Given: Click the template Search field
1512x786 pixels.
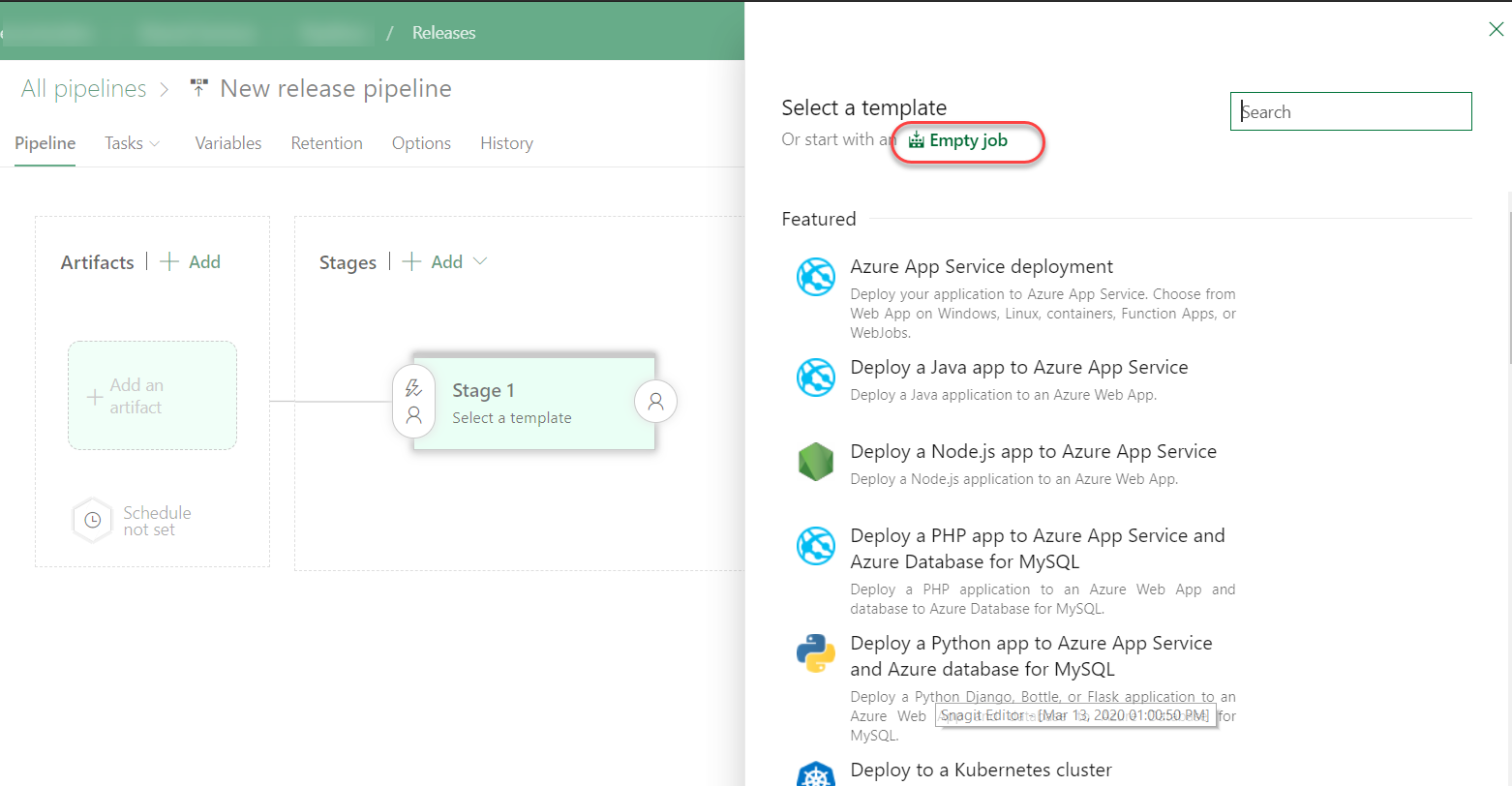Looking at the screenshot, I should pyautogui.click(x=1350, y=111).
